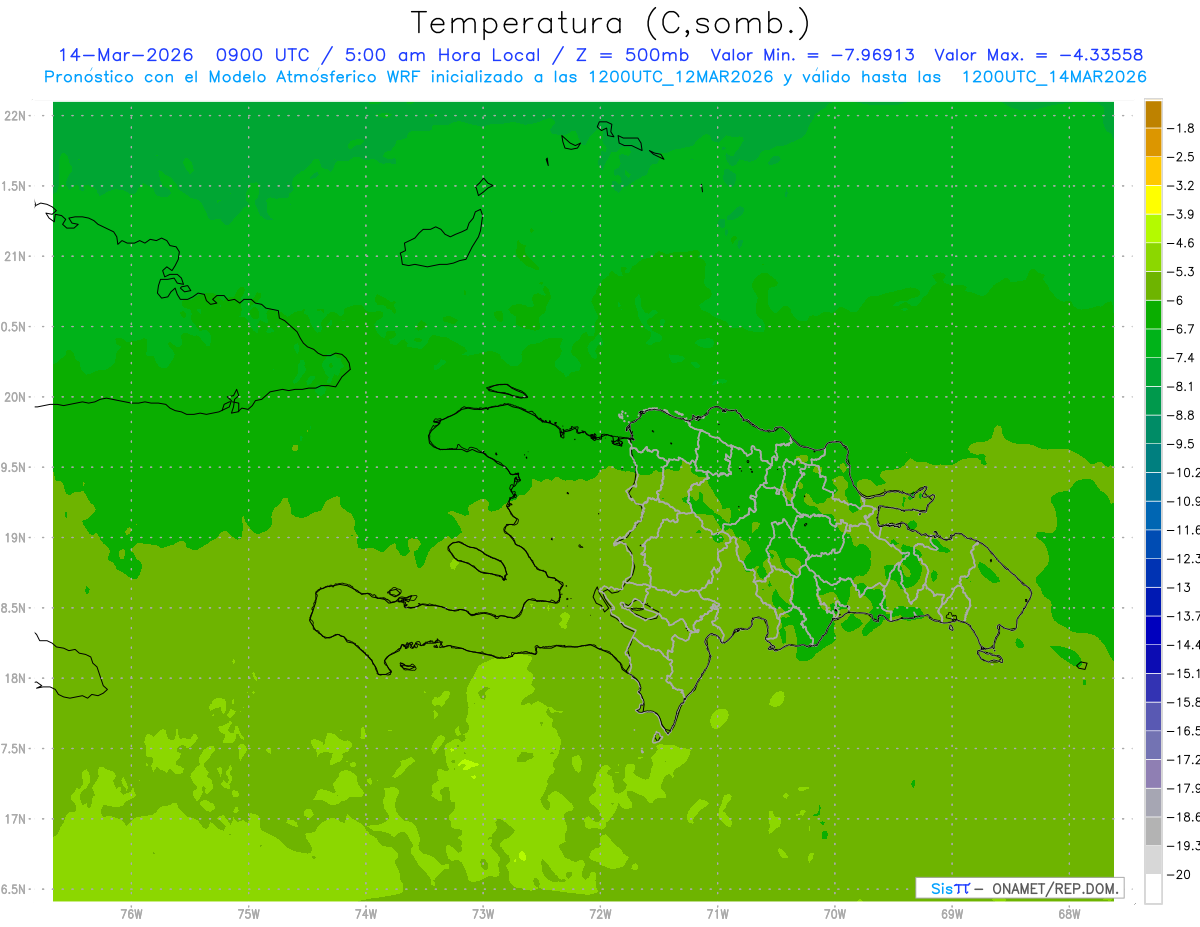Click the "74W" longitude label
Screen dimensions: 1200x927
point(366,914)
